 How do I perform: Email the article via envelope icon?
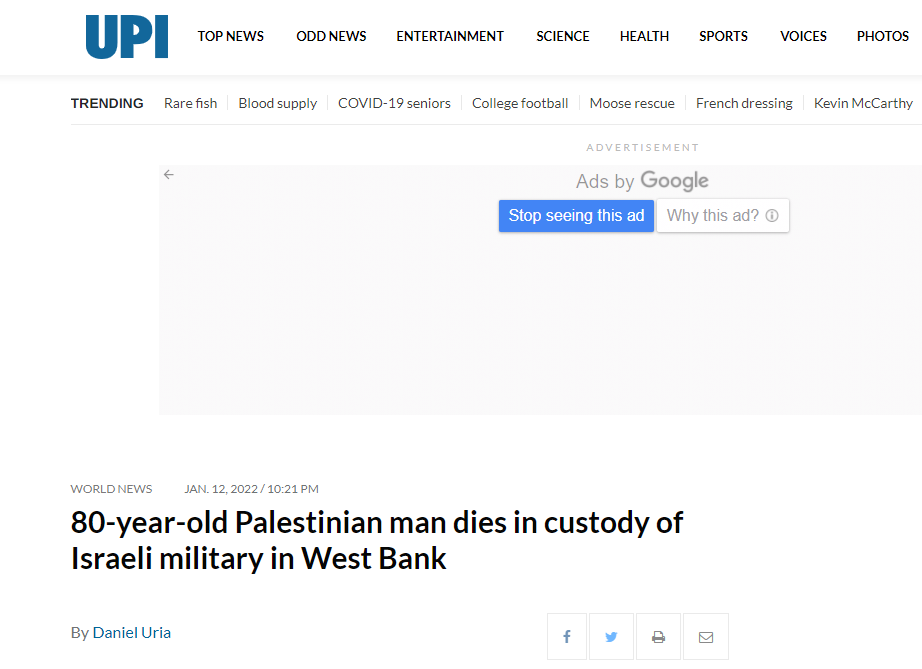pos(706,637)
